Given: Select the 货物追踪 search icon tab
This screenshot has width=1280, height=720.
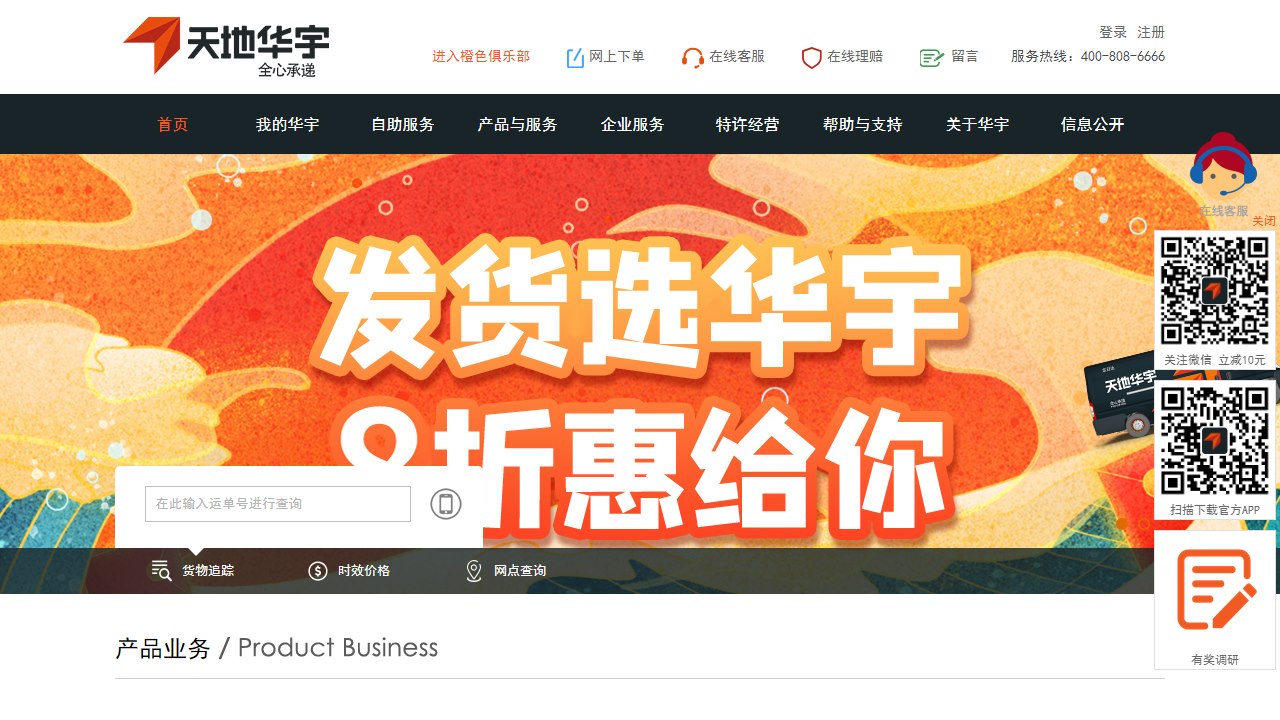Looking at the screenshot, I should pyautogui.click(x=161, y=571).
